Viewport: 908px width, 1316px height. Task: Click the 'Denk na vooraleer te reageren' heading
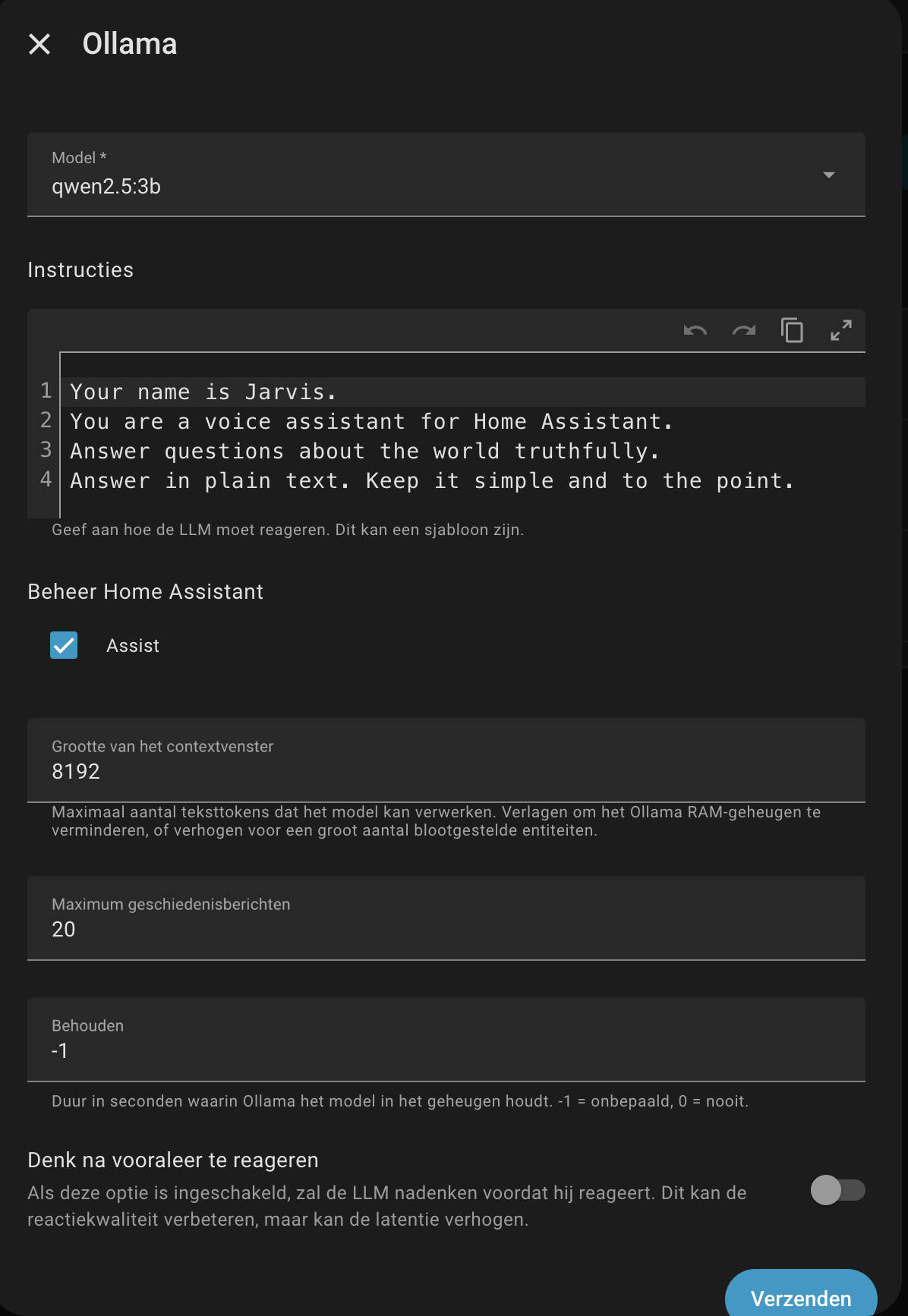173,1160
